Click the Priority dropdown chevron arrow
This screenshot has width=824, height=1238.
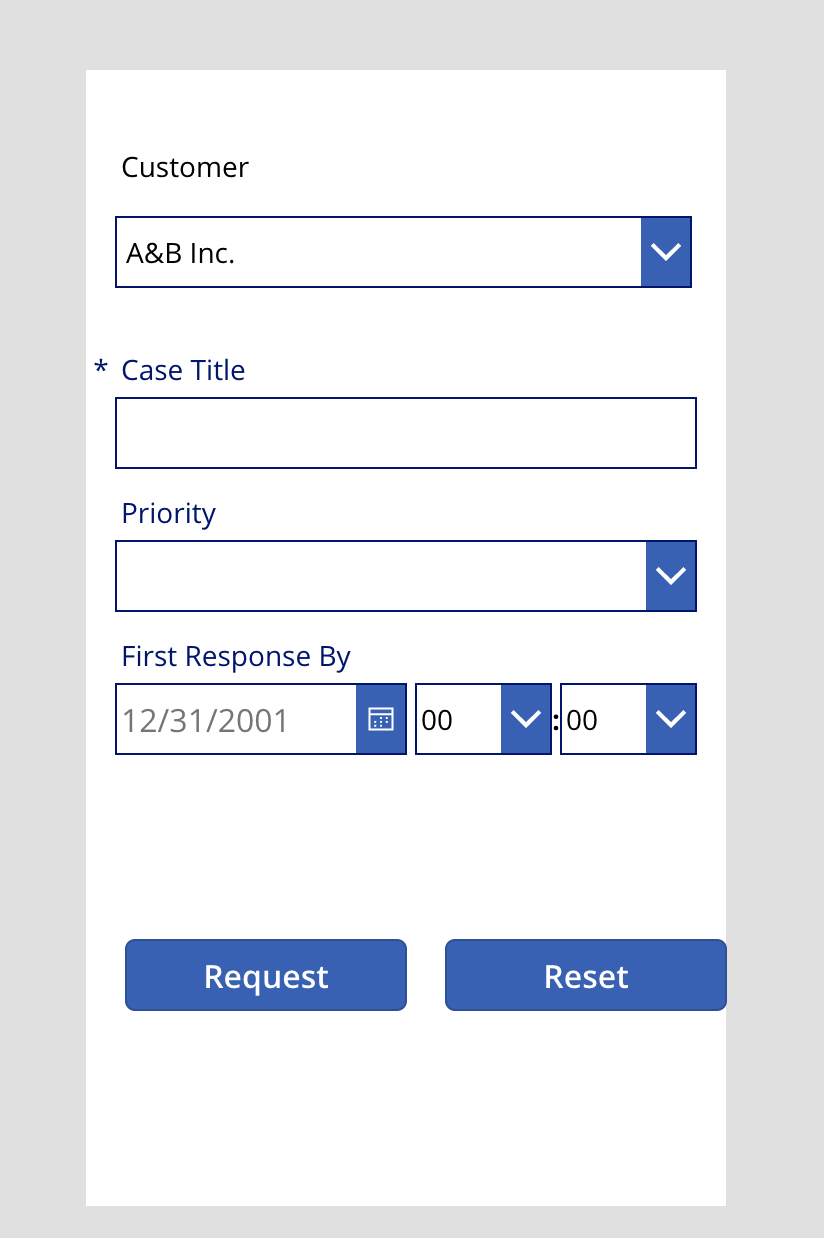click(x=671, y=576)
